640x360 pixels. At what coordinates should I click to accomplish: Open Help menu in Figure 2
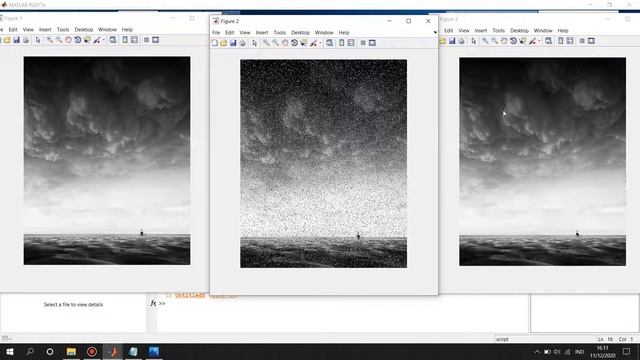click(x=344, y=33)
